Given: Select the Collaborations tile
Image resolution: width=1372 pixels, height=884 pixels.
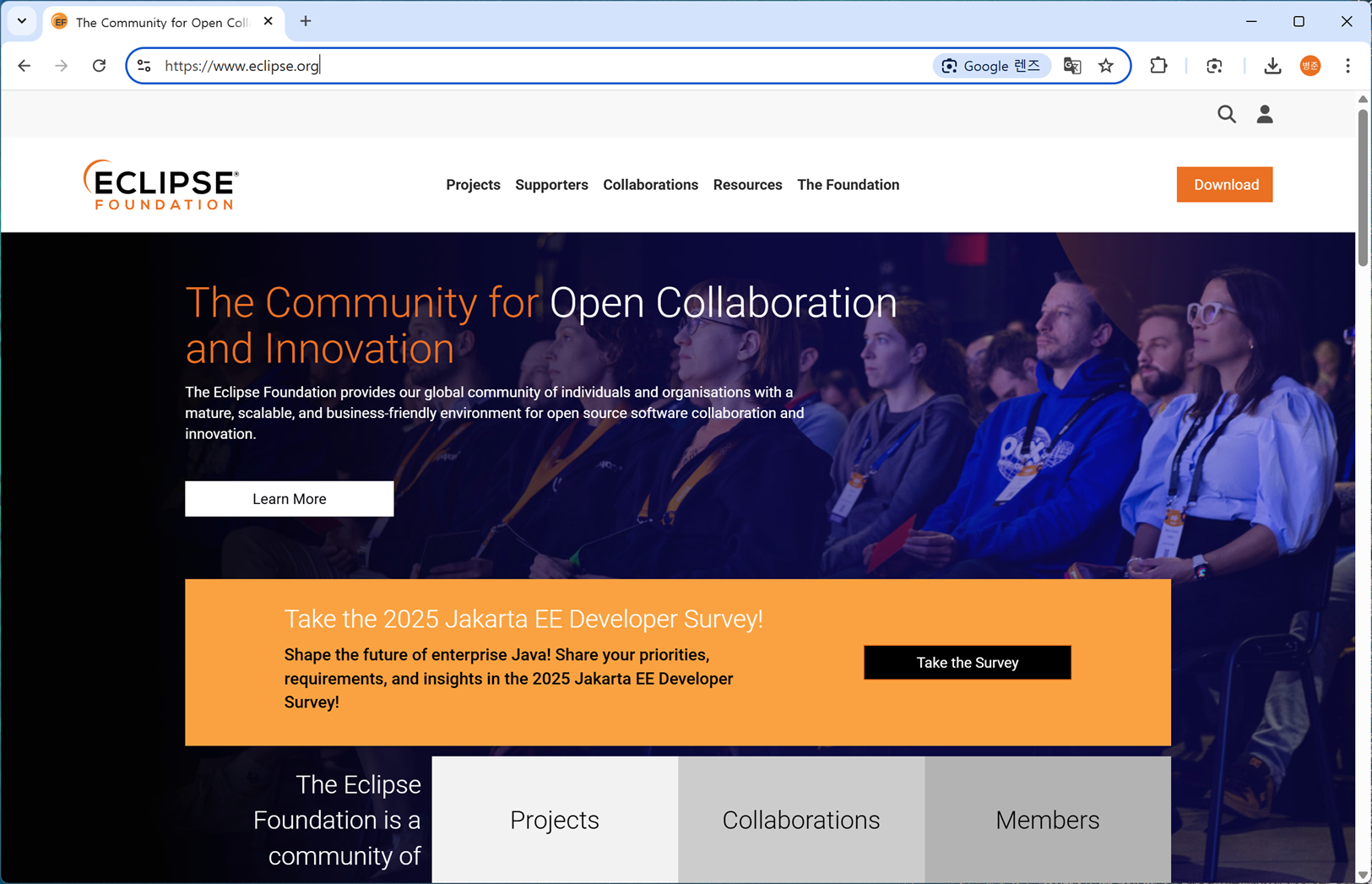Looking at the screenshot, I should point(801,820).
